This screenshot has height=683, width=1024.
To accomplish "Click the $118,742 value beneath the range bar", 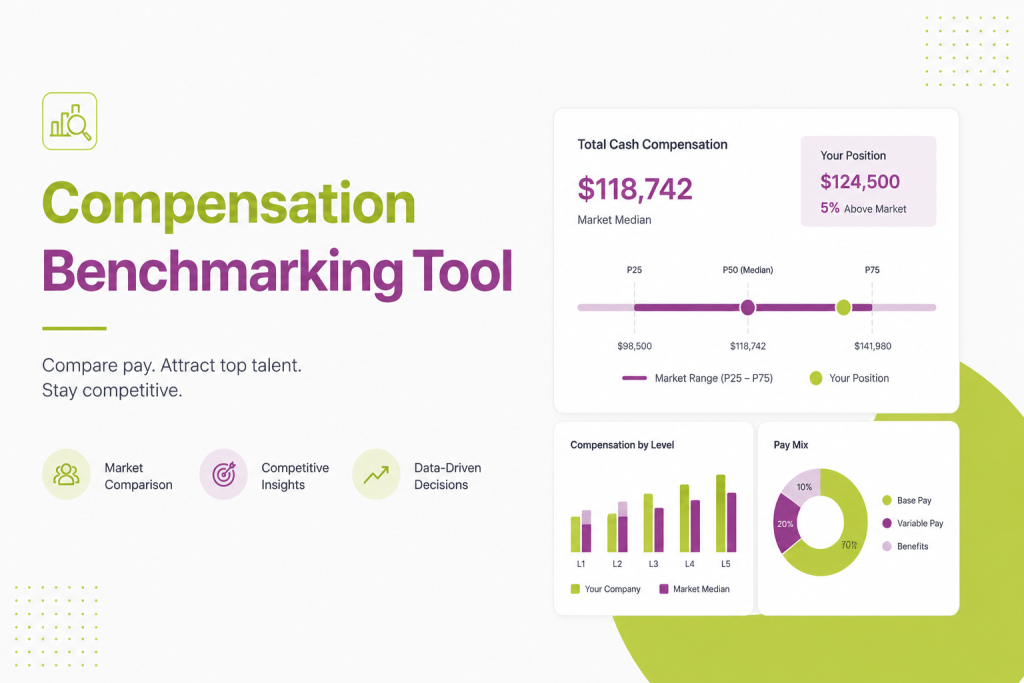I will pos(748,346).
